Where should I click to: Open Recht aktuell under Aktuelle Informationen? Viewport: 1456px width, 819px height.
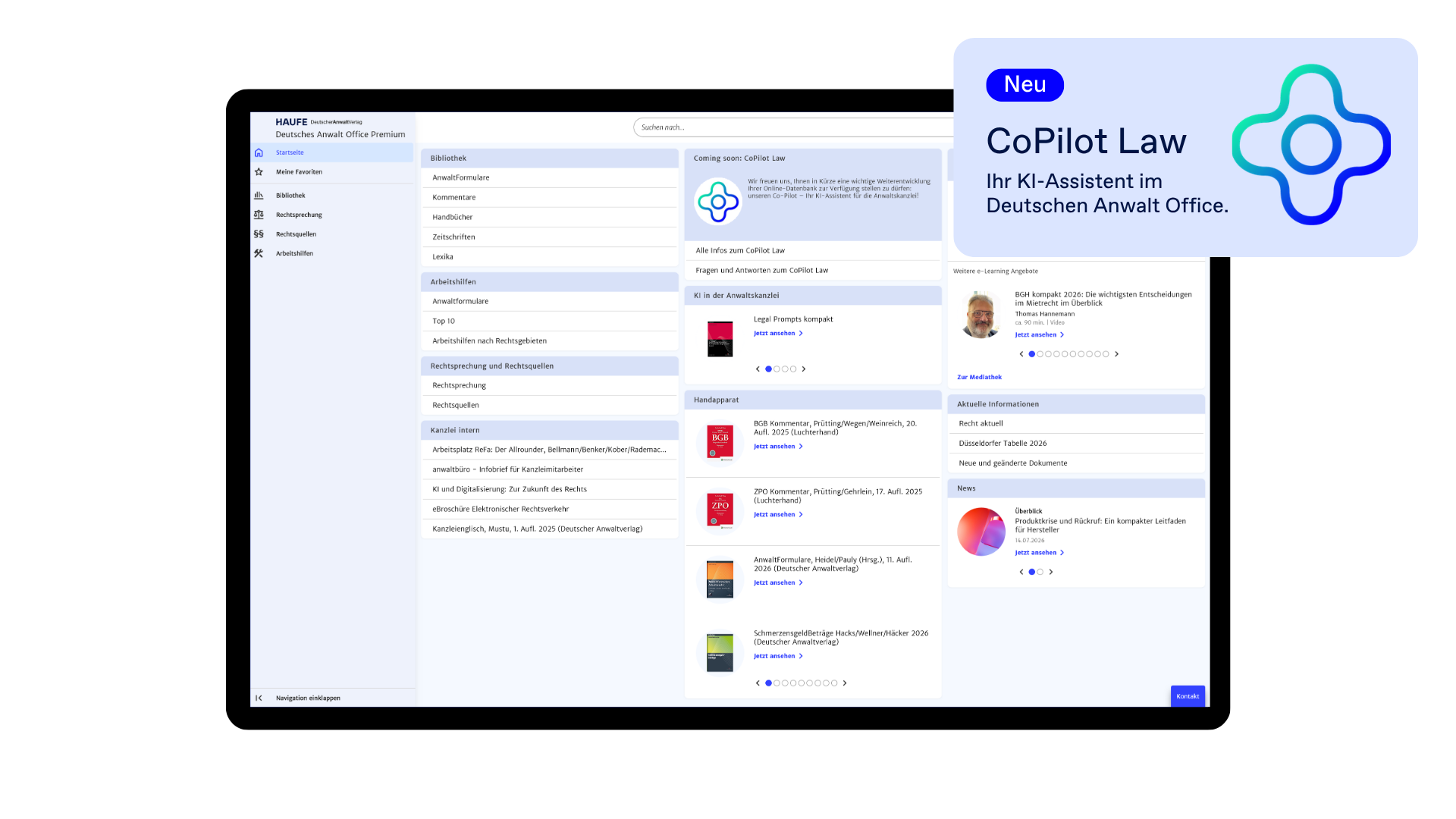[x=1076, y=424]
